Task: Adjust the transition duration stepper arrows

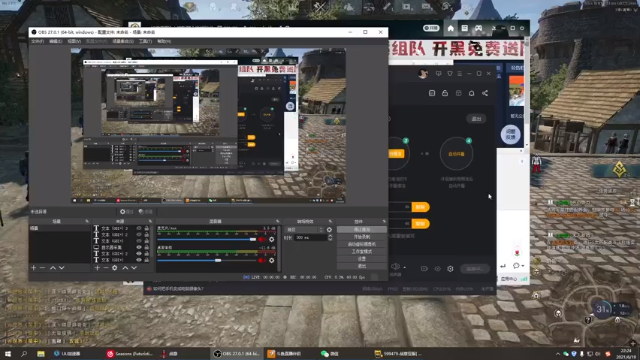Action: click(330, 238)
